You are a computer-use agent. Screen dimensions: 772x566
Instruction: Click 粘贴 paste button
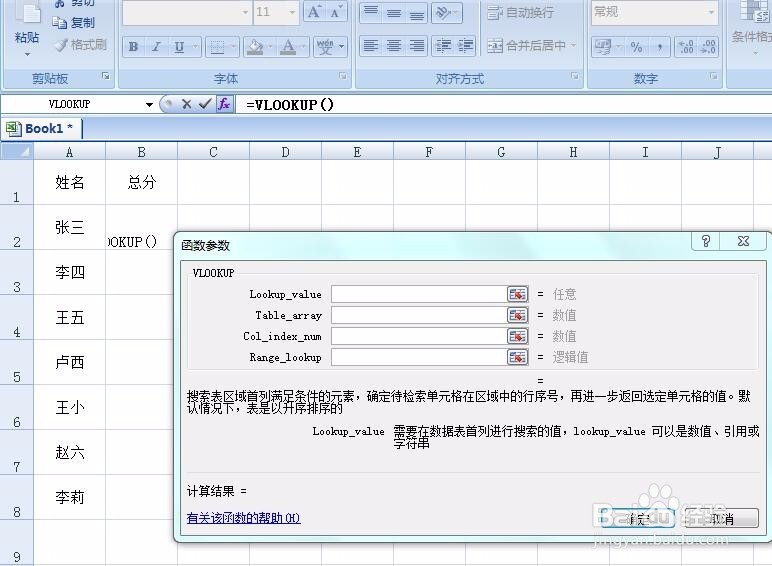point(28,30)
